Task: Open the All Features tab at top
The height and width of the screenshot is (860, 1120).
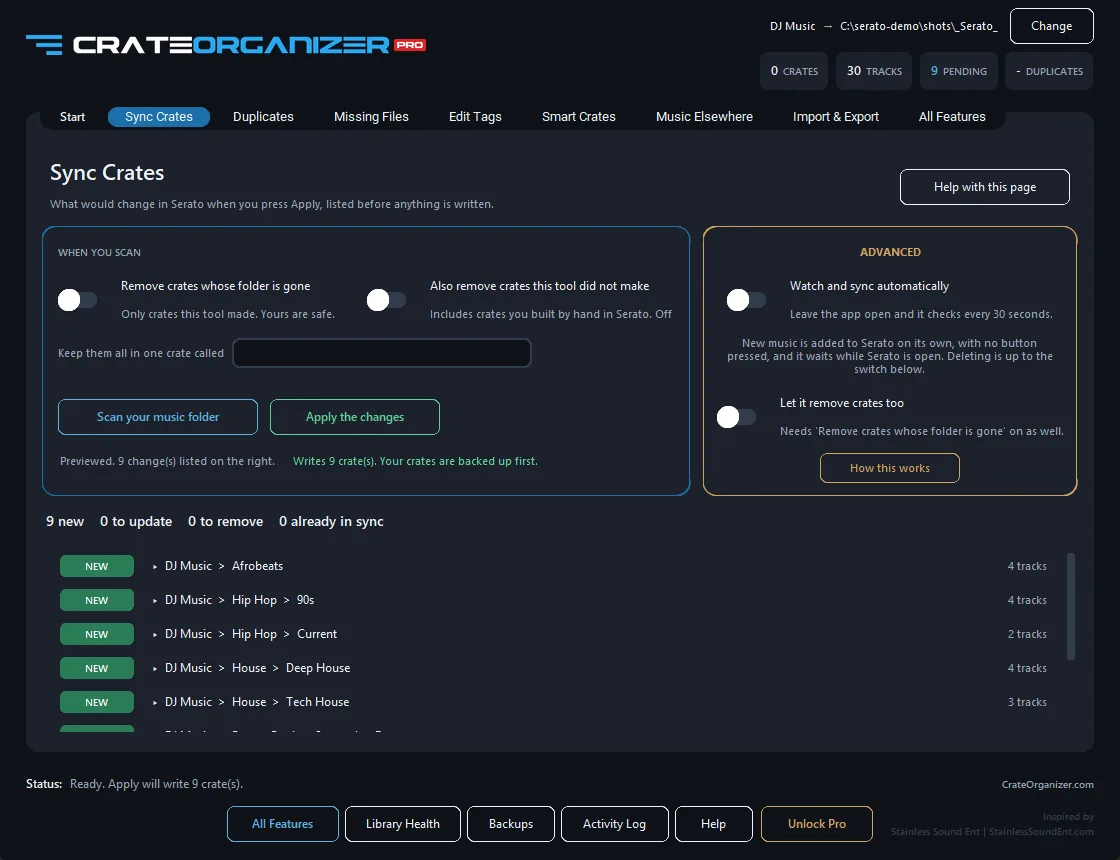Action: point(951,117)
